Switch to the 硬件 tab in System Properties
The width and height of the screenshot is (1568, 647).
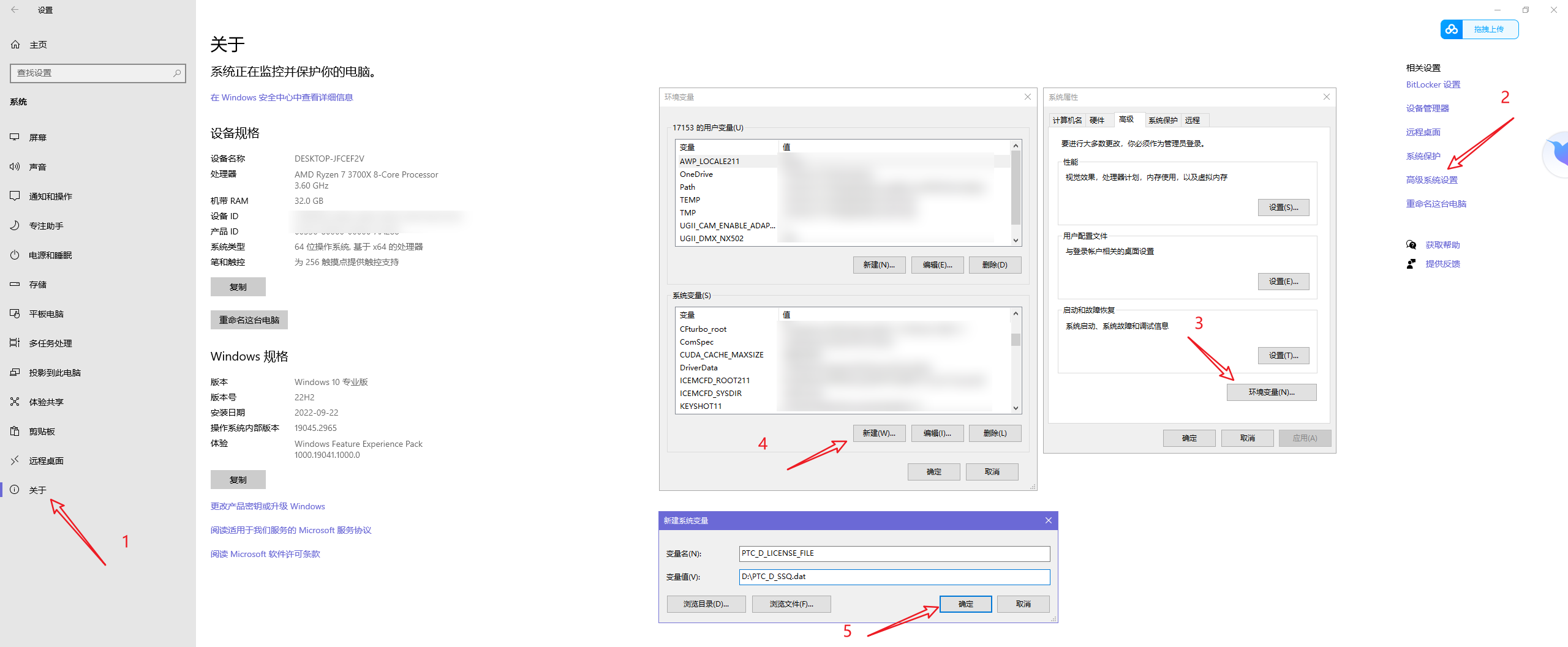click(1096, 120)
